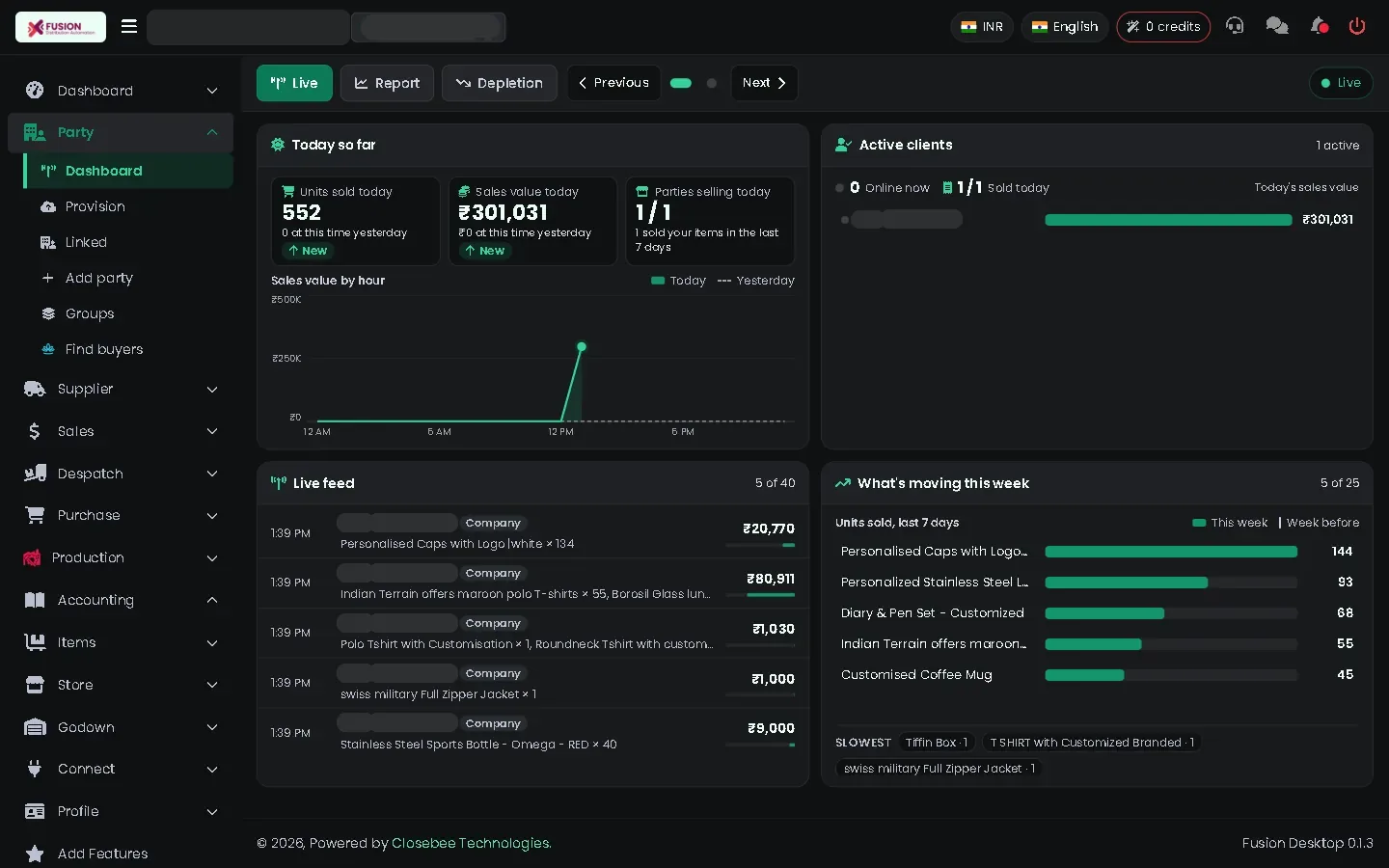Click the Add Features star icon
1389x868 pixels.
(35, 854)
